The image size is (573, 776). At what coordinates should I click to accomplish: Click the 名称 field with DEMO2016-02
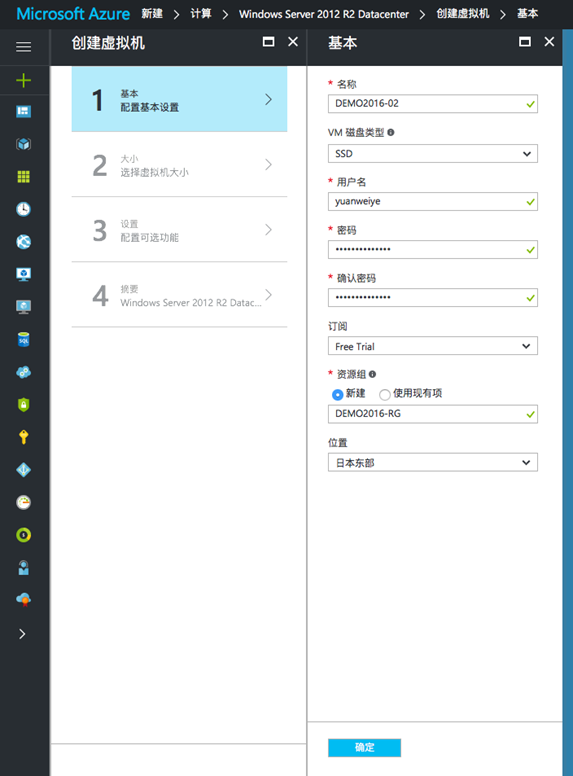click(432, 104)
